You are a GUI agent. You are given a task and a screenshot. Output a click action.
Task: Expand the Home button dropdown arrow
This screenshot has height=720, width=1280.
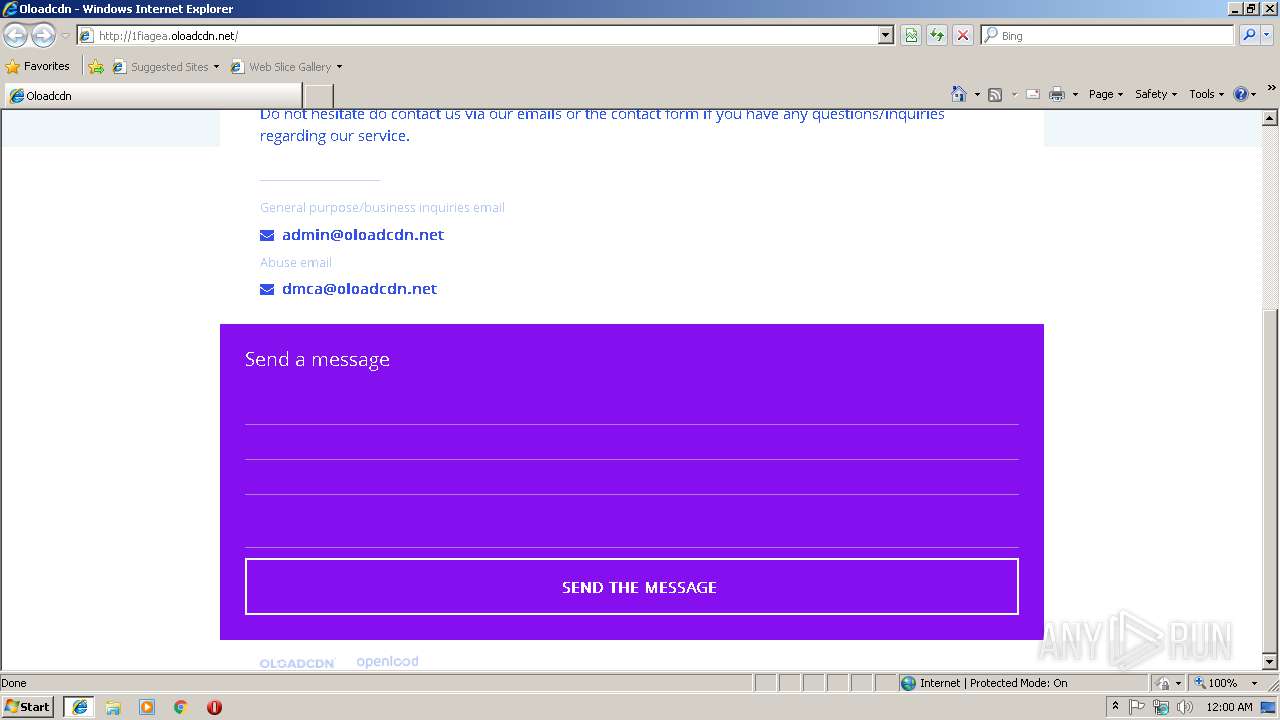tap(977, 94)
